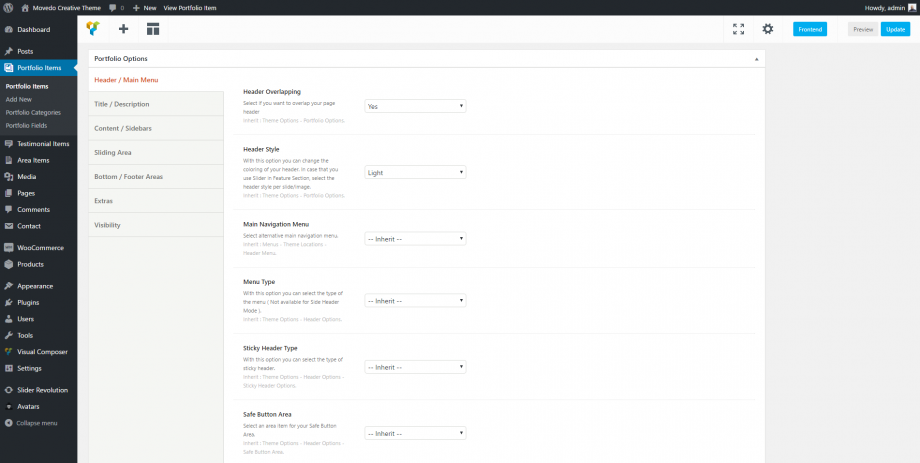
Task: Click the WordPress logo in admin bar
Action: tap(8, 6)
